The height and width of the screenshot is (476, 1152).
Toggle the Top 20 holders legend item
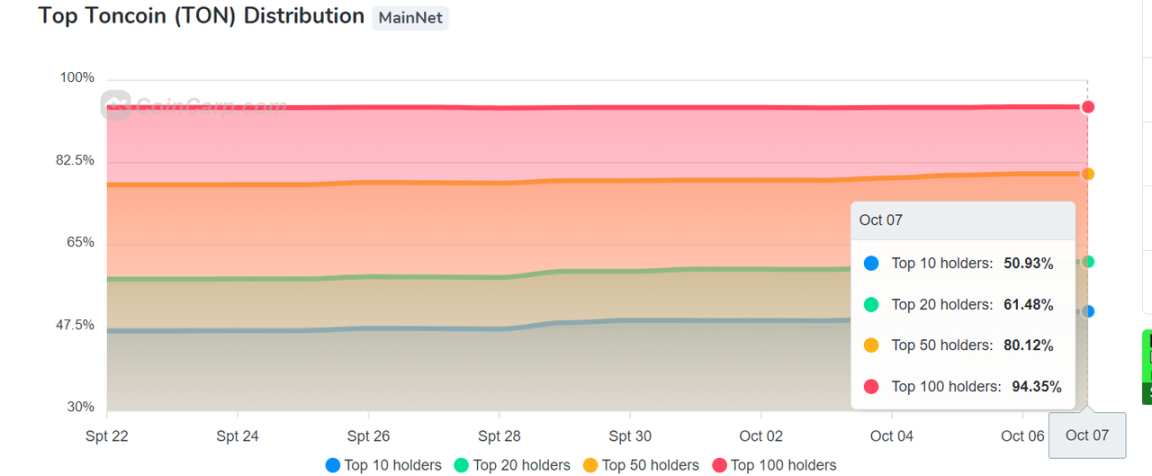point(512,465)
